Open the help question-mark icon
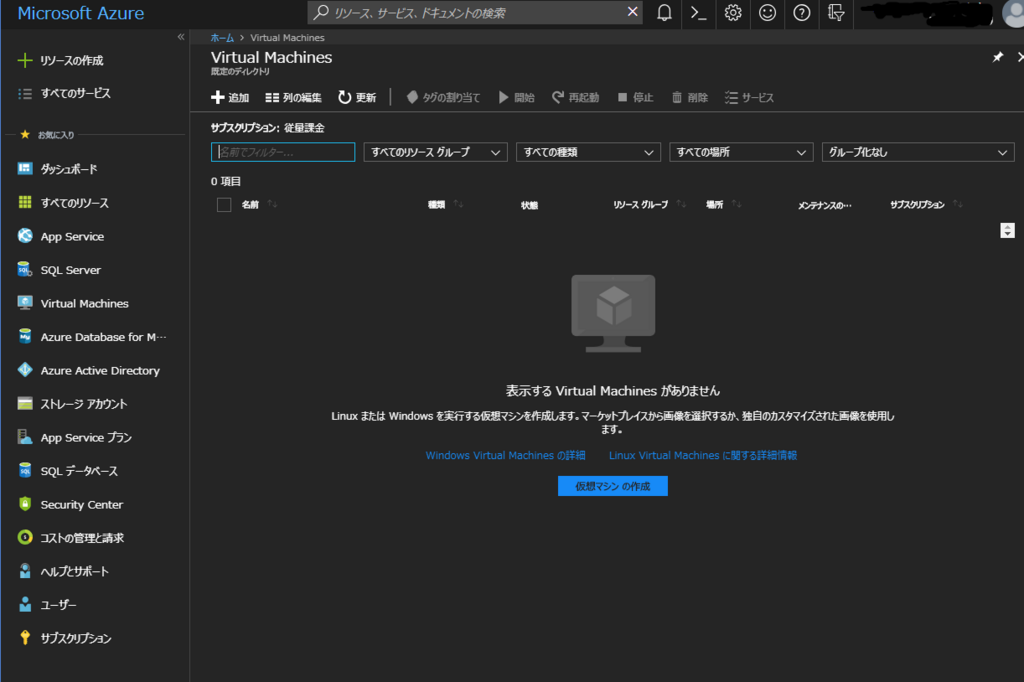1024x682 pixels. (801, 14)
